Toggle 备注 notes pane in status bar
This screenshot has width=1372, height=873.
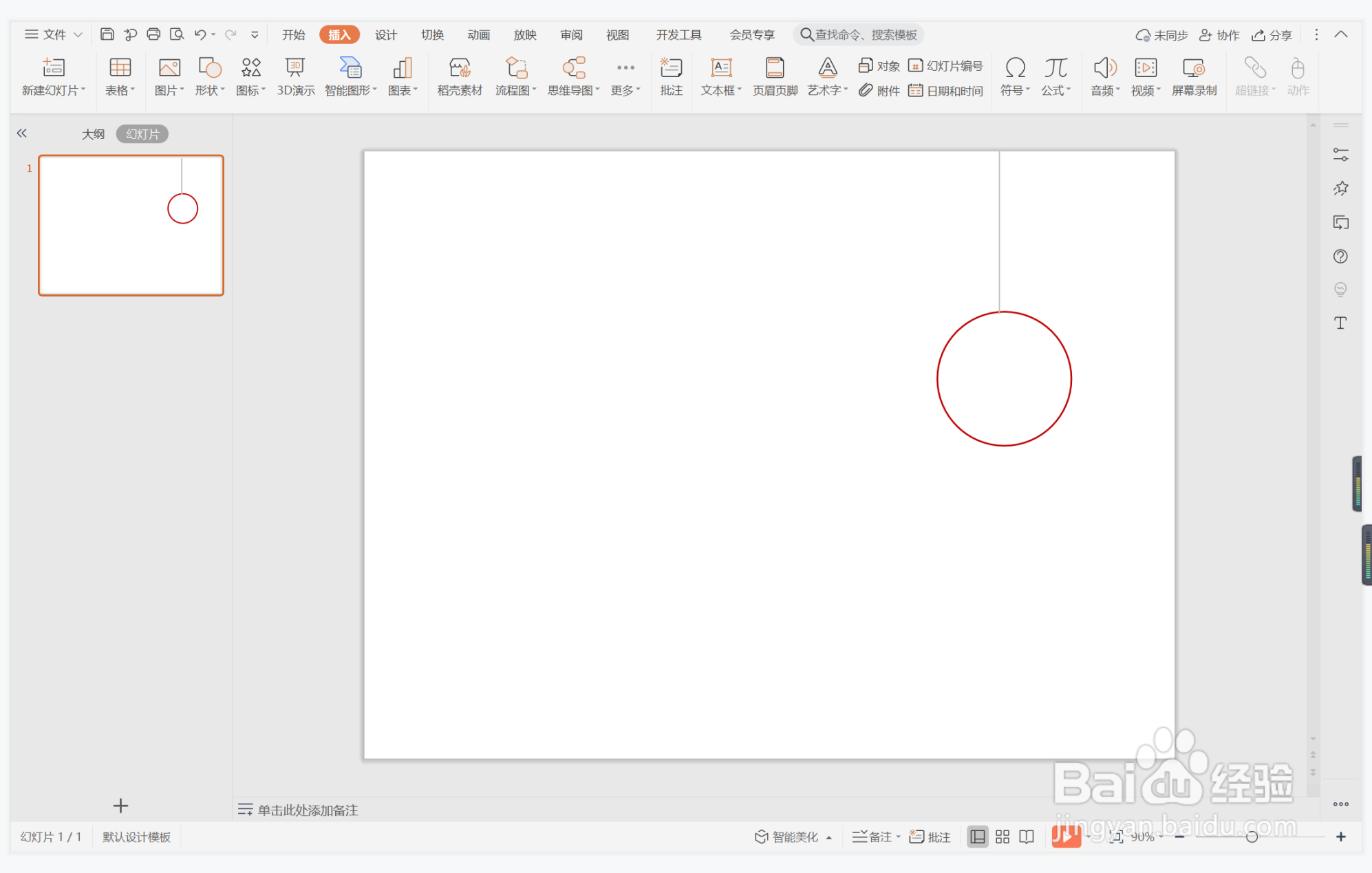coord(874,837)
